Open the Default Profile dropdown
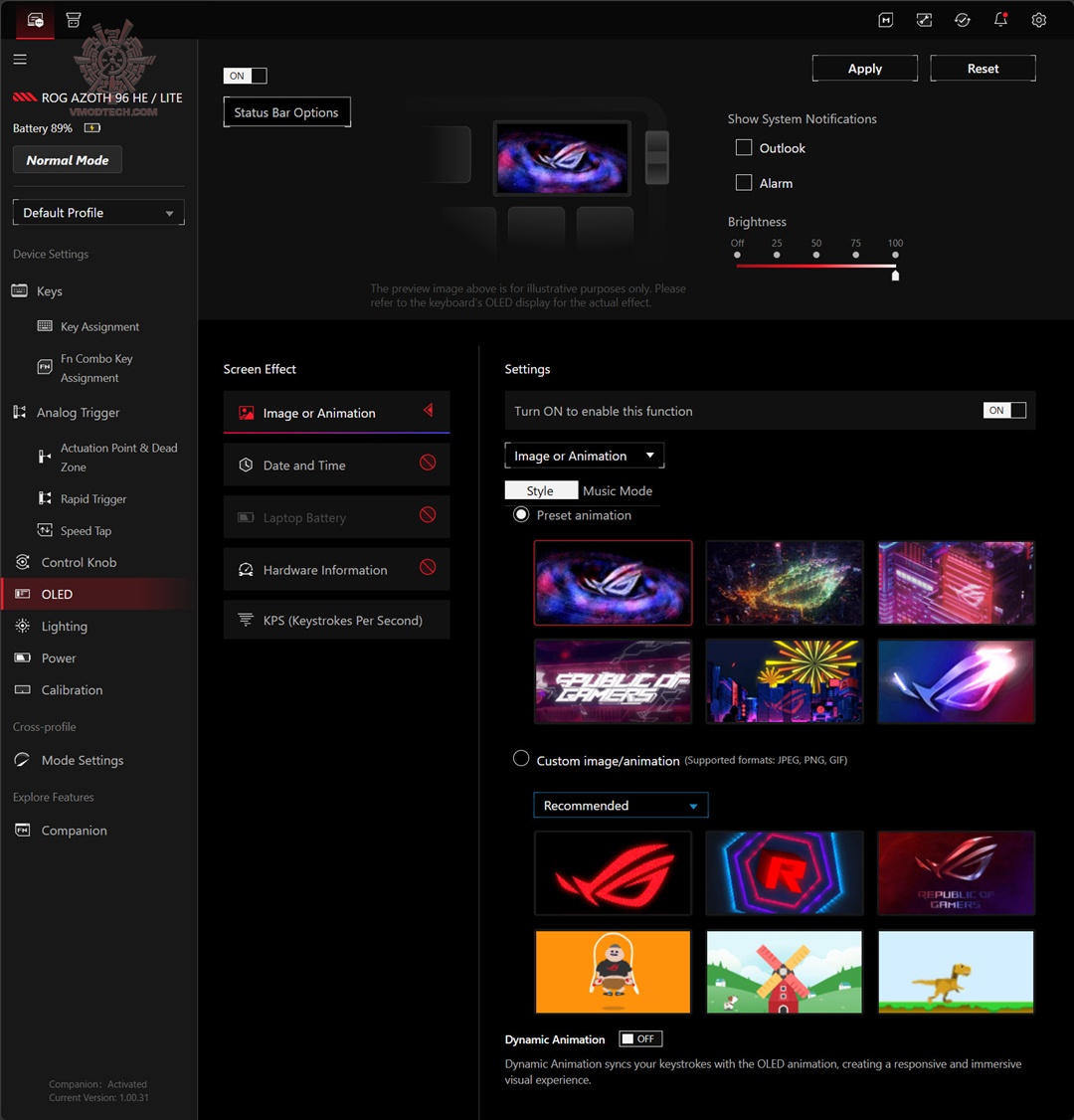This screenshot has width=1074, height=1120. tap(98, 212)
